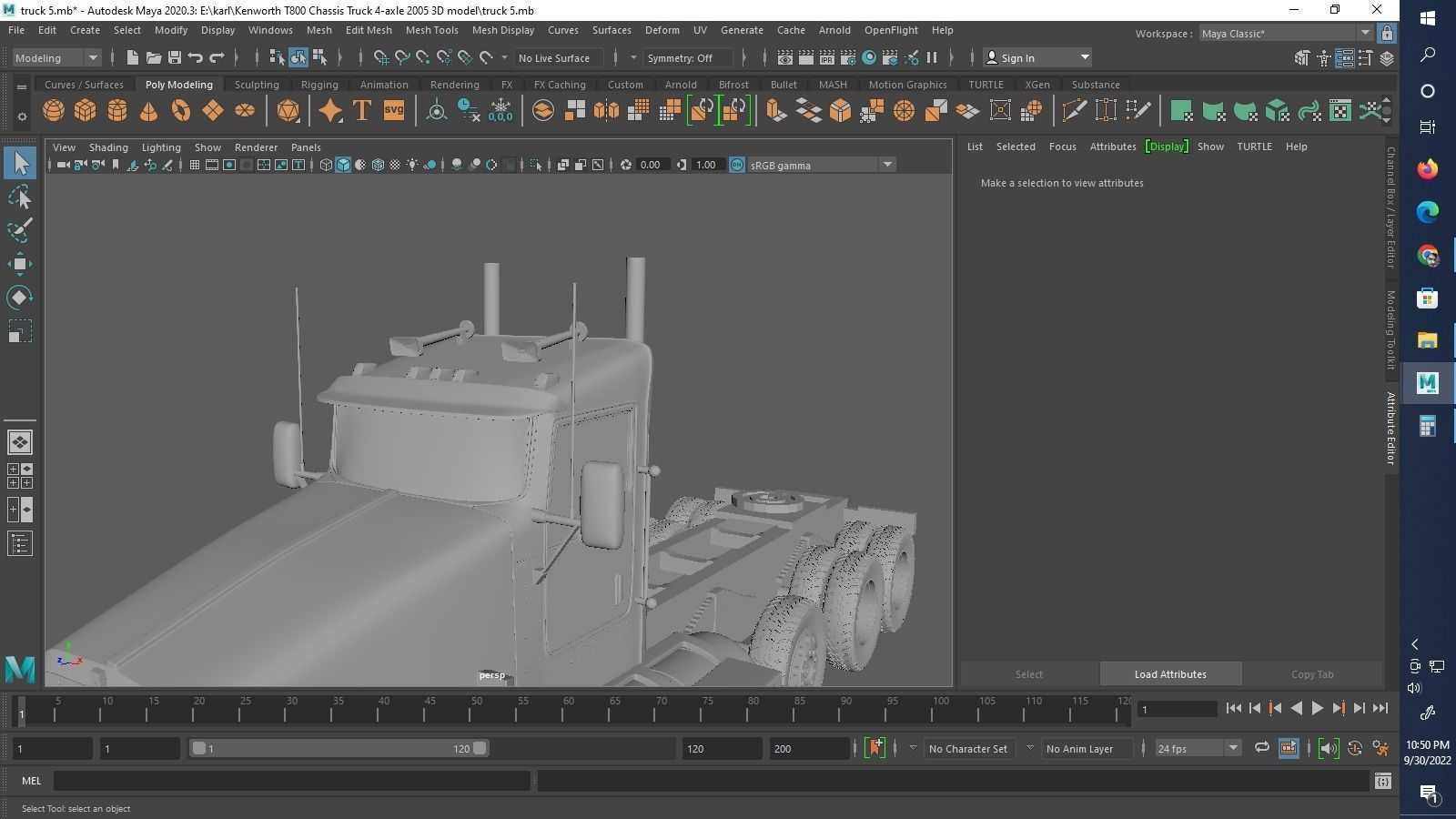The width and height of the screenshot is (1456, 819).
Task: Switch to the Rigging shelf tab
Action: click(x=319, y=85)
